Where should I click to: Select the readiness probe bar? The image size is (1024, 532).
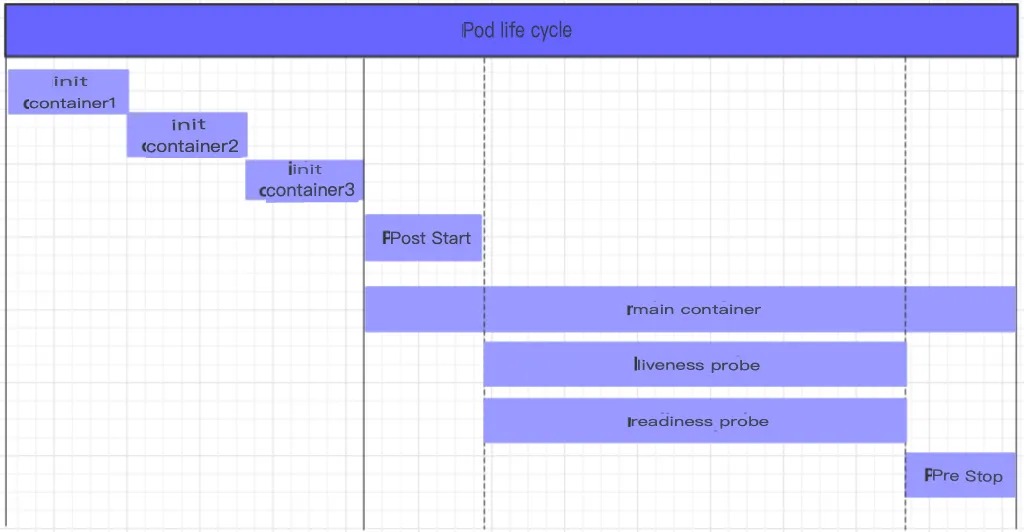695,421
